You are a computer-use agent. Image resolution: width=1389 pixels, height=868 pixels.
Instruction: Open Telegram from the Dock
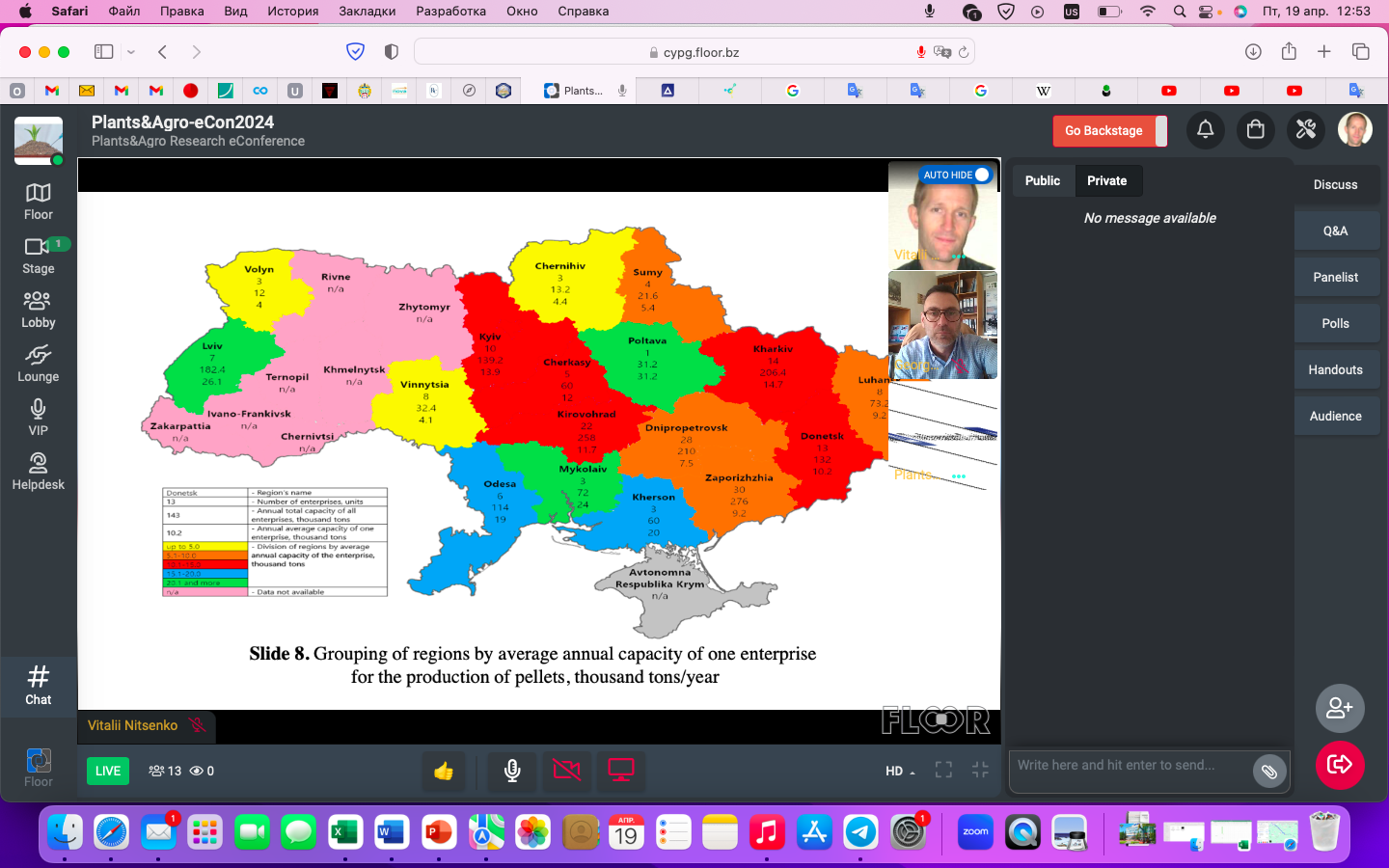tap(860, 831)
